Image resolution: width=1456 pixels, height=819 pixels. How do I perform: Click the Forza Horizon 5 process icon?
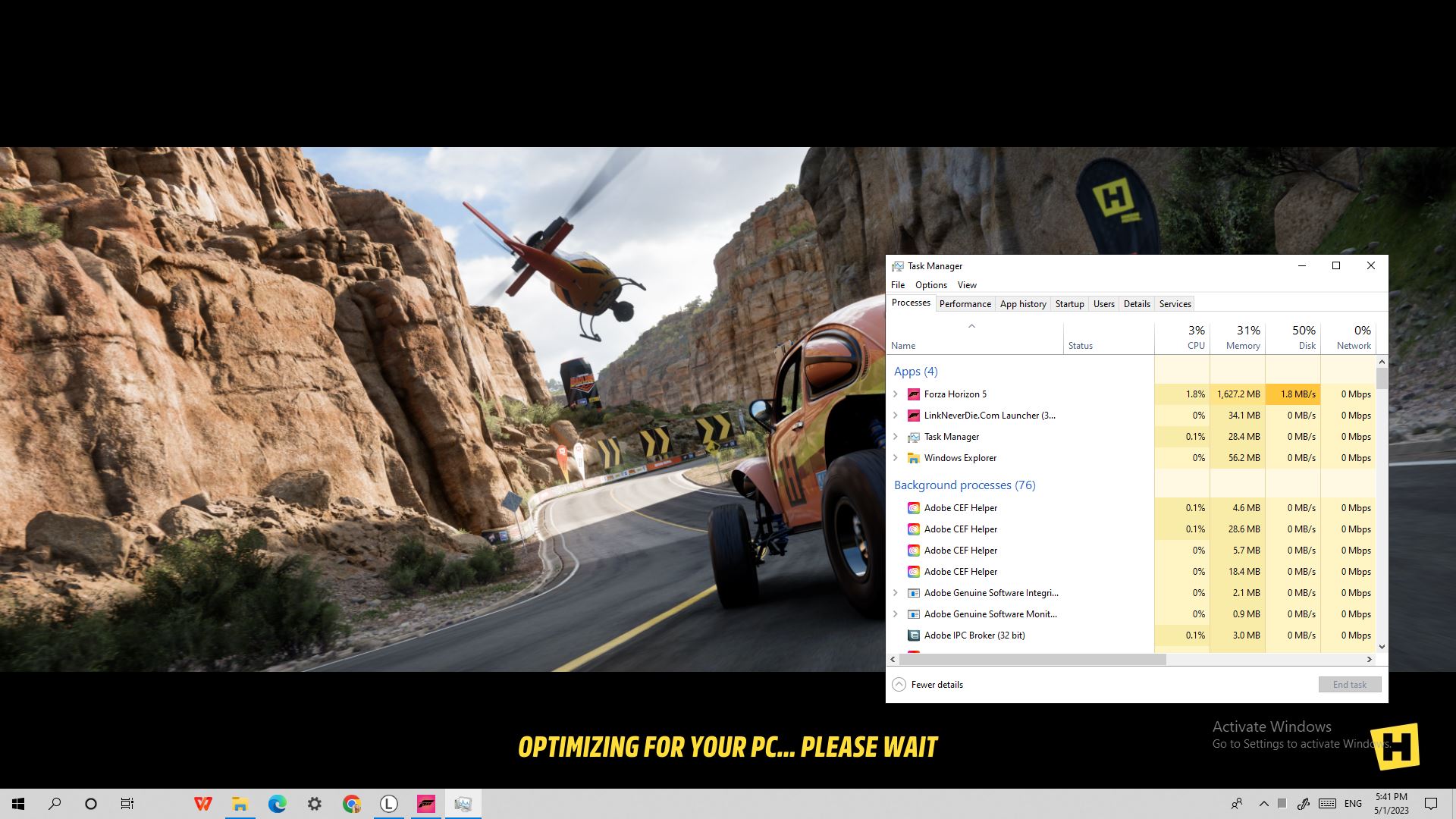point(914,394)
